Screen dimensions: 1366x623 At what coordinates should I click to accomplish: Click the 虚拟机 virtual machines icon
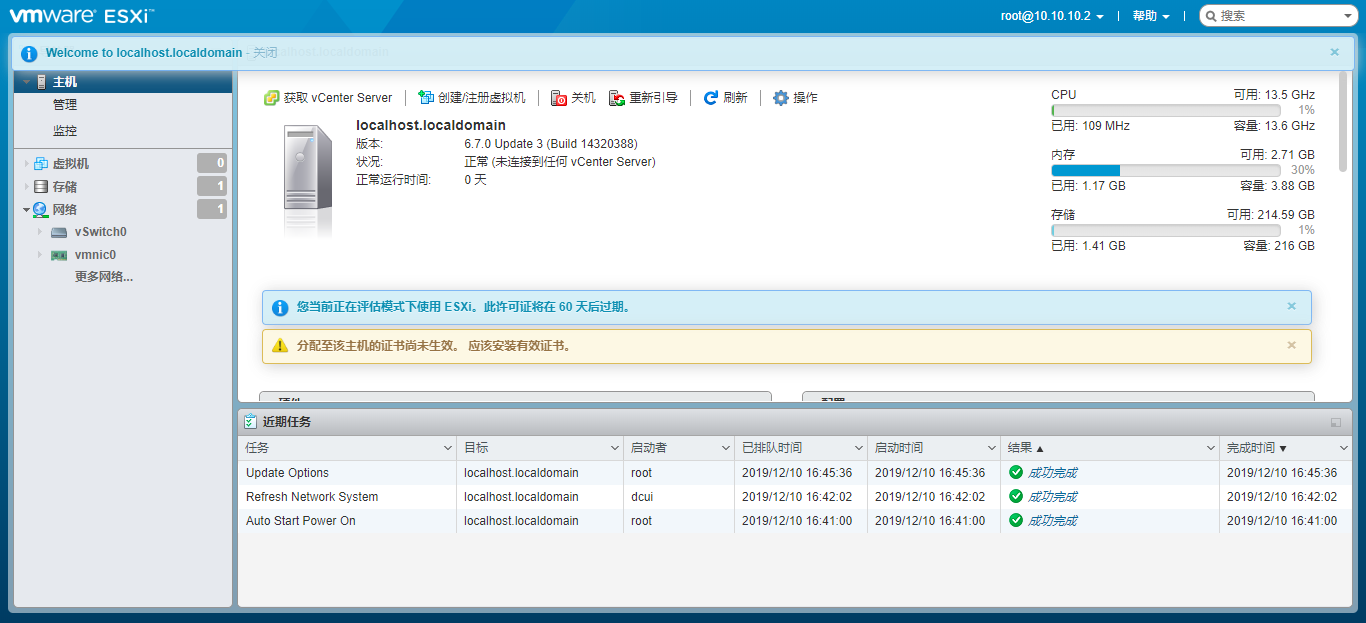41,164
